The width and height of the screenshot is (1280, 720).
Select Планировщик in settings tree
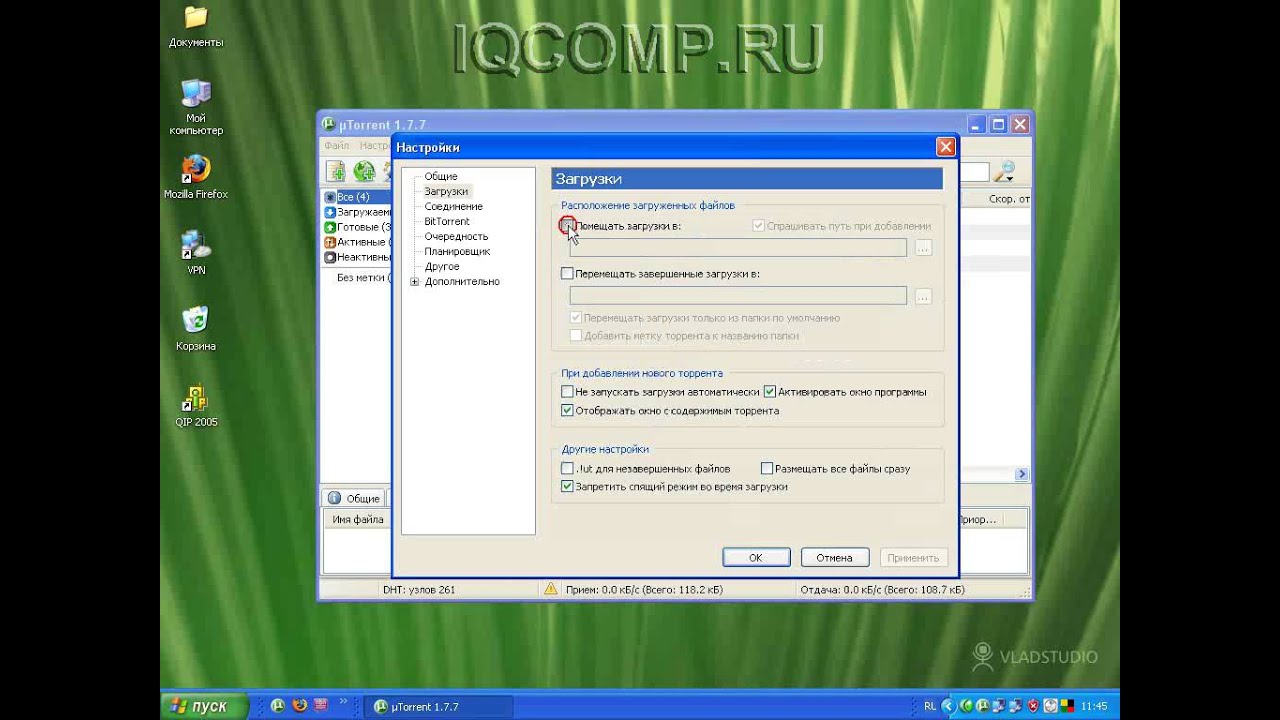coord(457,251)
